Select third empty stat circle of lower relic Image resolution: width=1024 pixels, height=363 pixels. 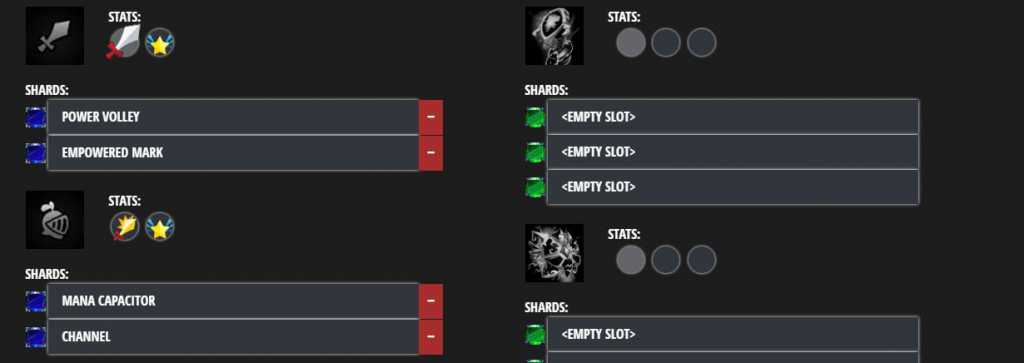pyautogui.click(x=701, y=260)
